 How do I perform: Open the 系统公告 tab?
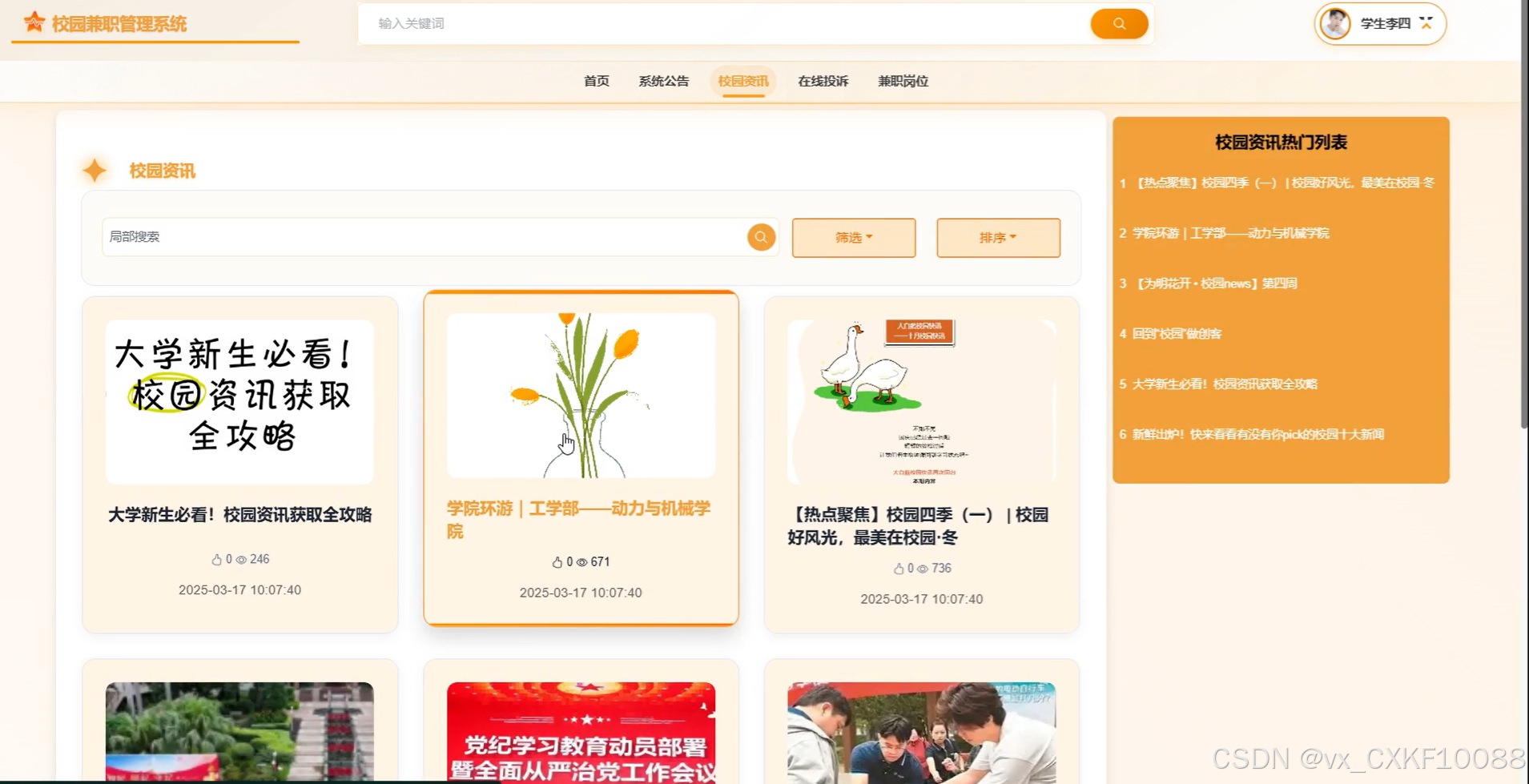click(x=663, y=81)
